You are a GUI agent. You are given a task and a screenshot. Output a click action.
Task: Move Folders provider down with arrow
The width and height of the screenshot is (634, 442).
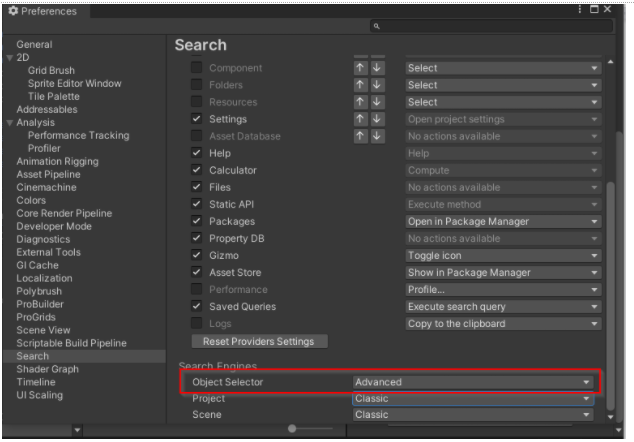point(378,85)
